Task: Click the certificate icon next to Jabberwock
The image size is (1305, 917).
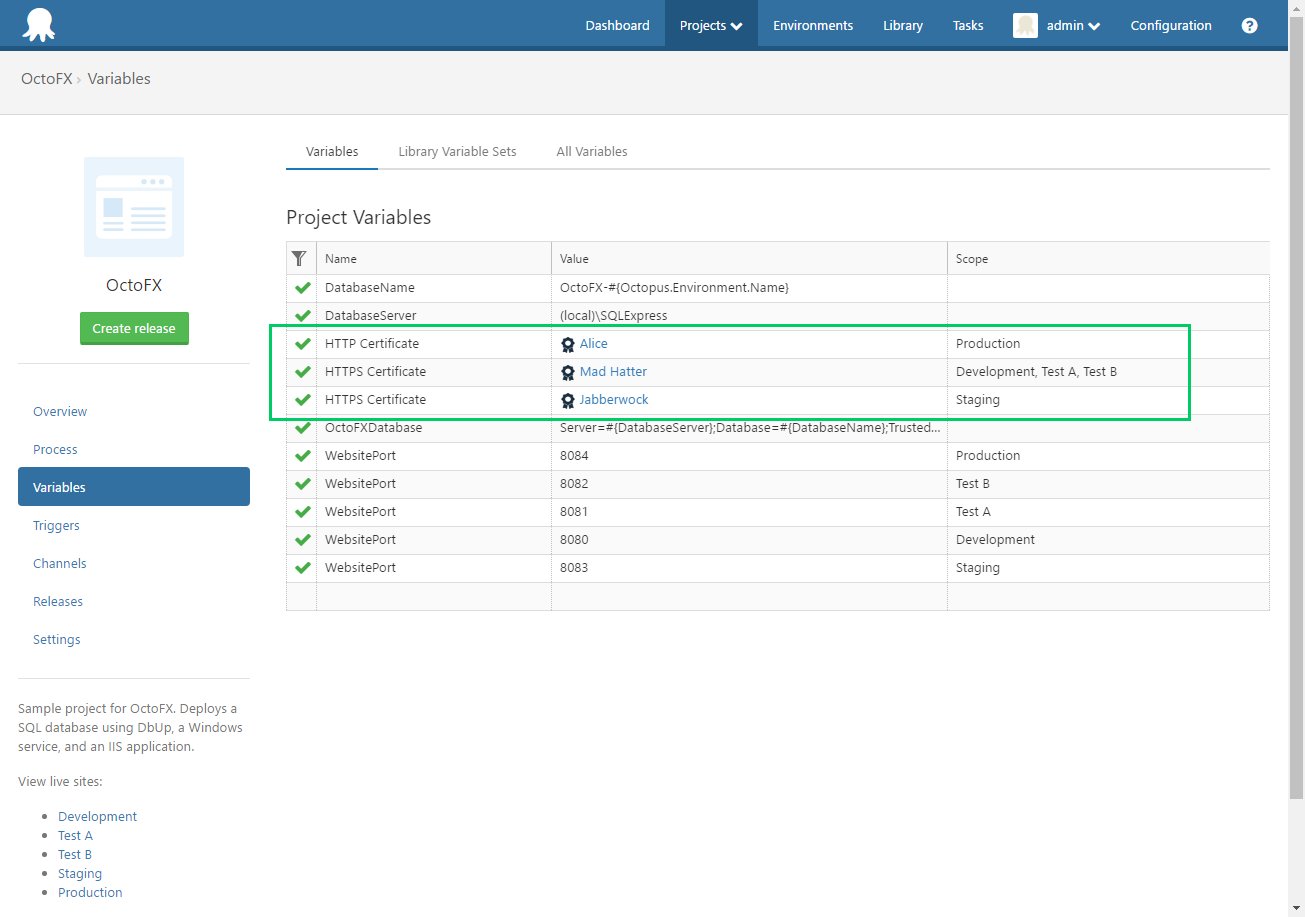Action: point(569,399)
